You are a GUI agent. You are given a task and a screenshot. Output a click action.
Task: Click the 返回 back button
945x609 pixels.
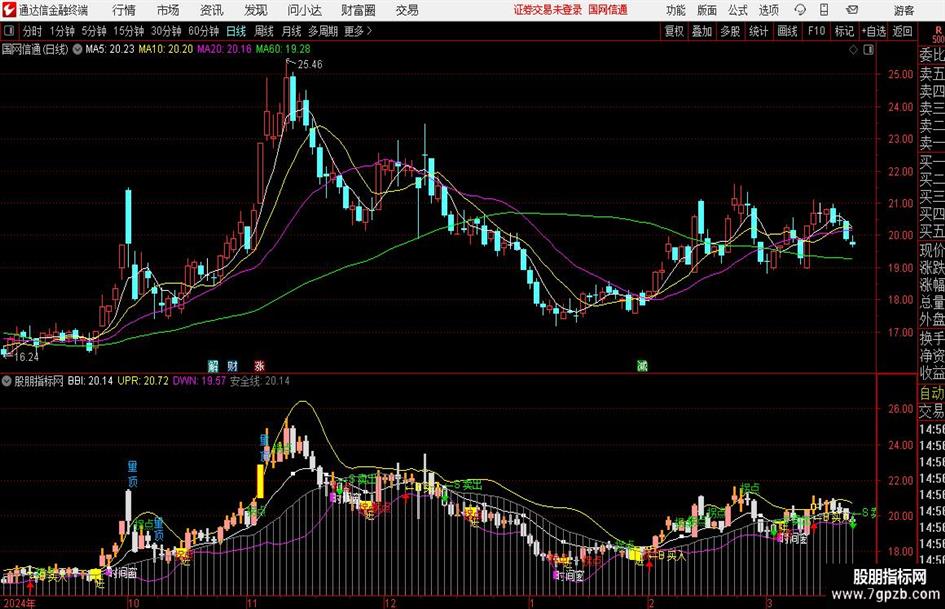point(902,31)
